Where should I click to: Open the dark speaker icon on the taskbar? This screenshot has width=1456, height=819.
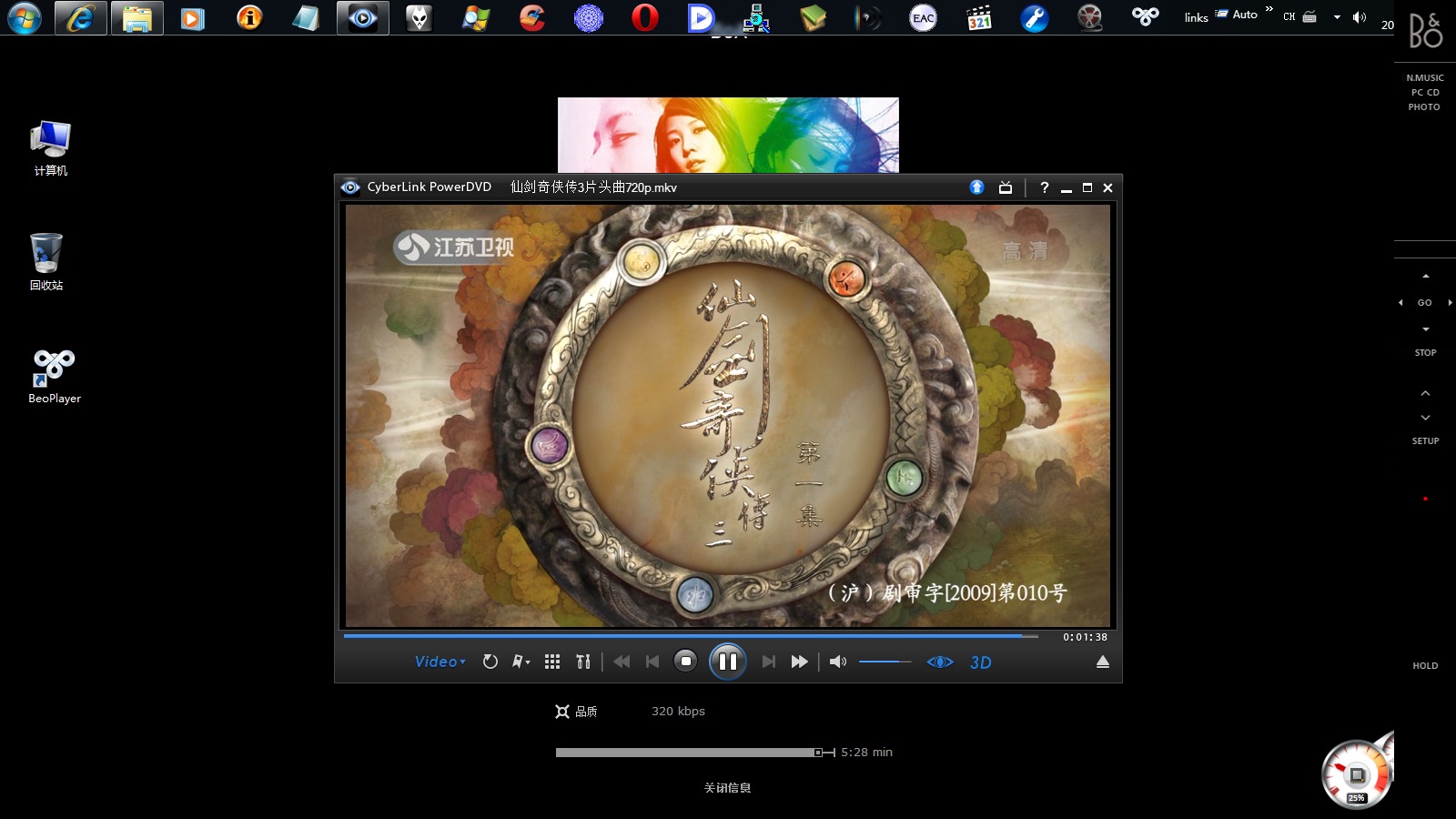pos(868,17)
